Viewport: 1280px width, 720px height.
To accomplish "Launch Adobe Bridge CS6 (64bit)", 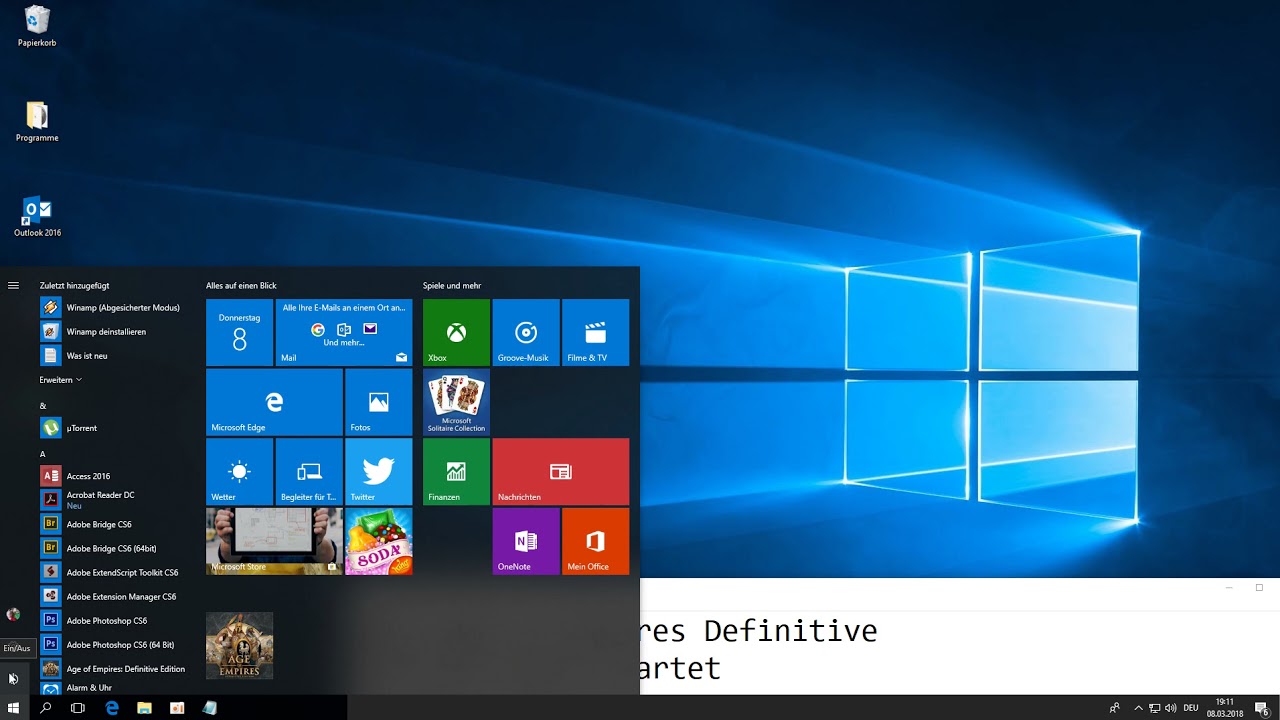I will tap(113, 548).
